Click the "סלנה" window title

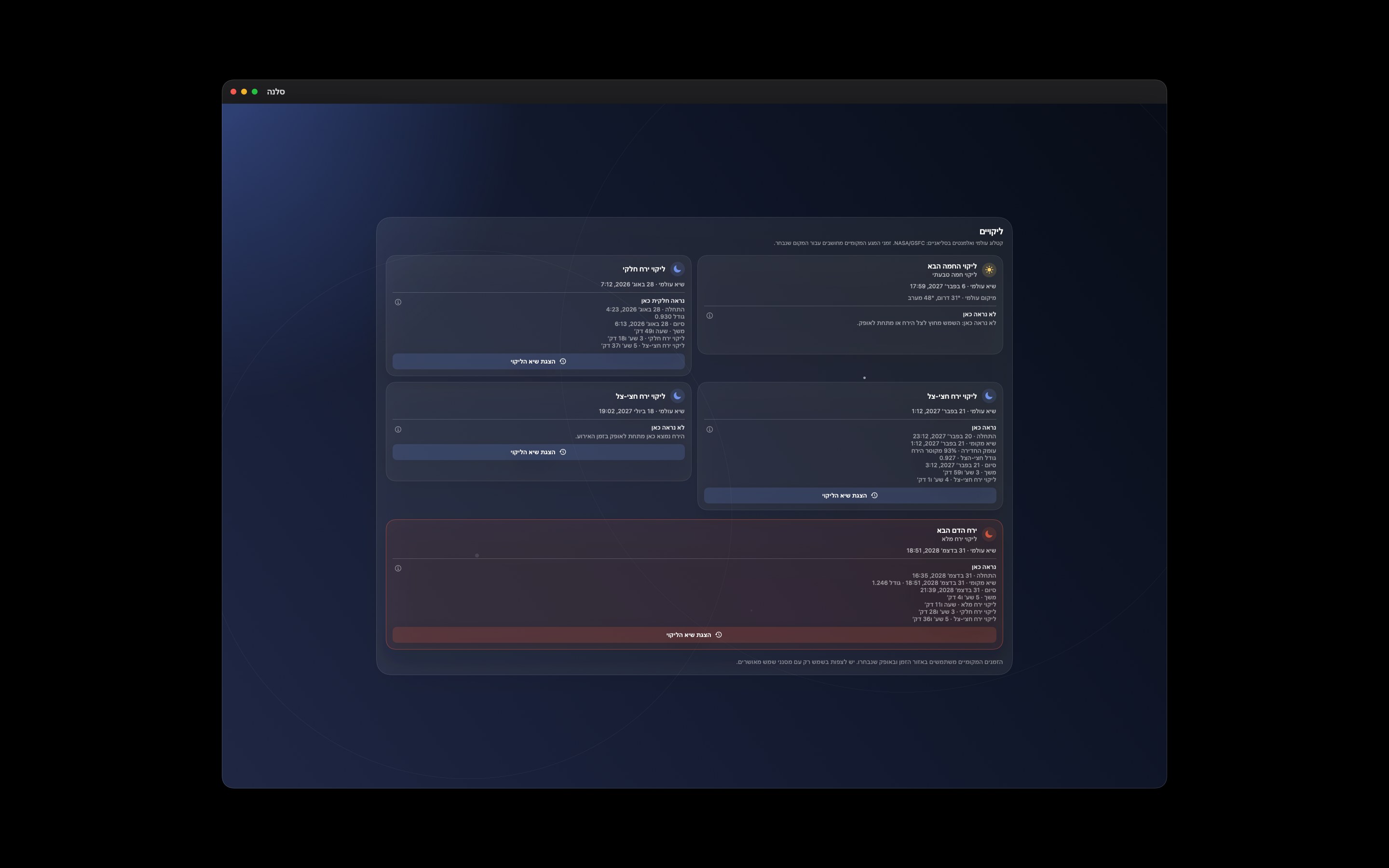click(275, 92)
